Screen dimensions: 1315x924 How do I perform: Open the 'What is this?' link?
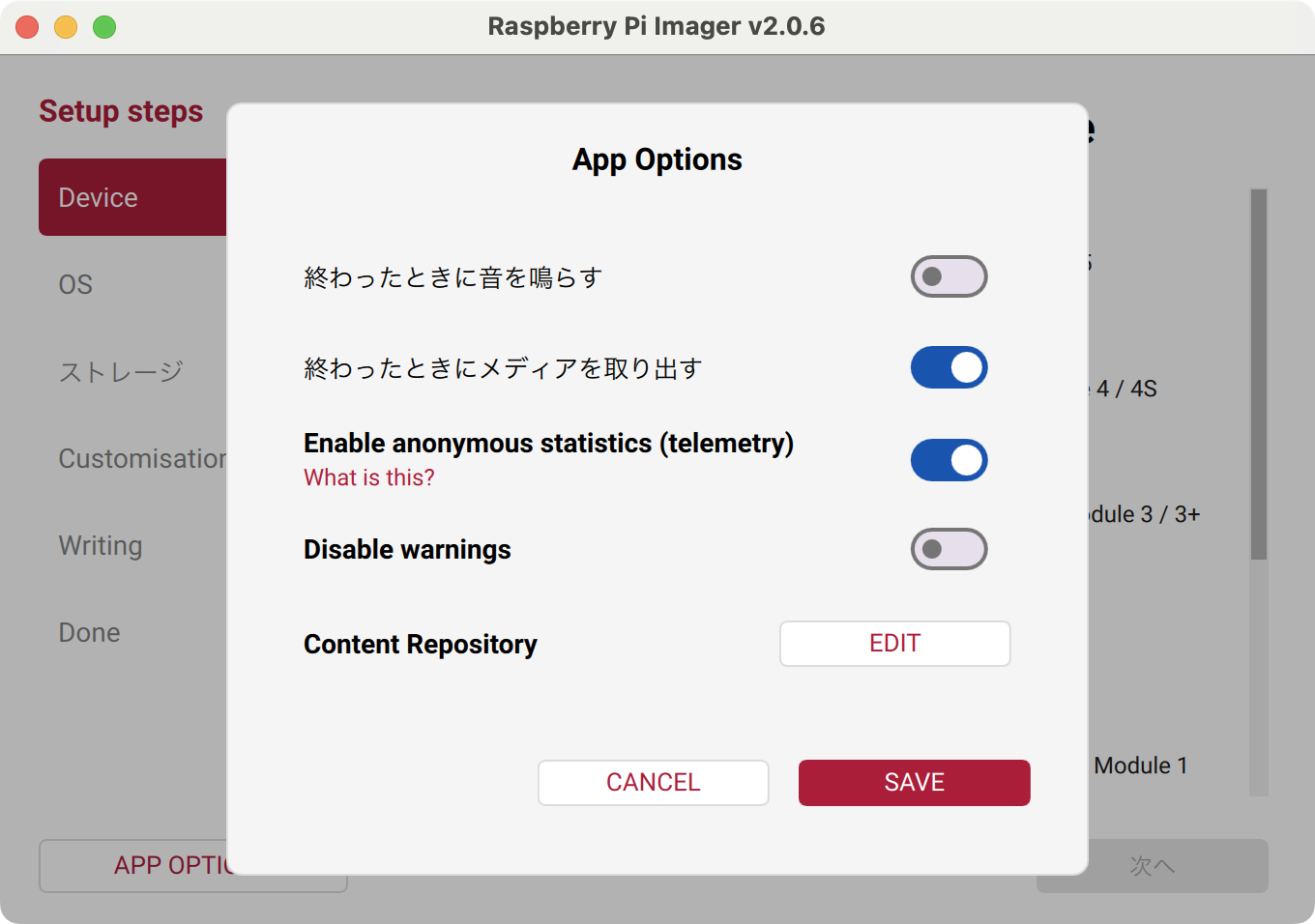[x=369, y=477]
